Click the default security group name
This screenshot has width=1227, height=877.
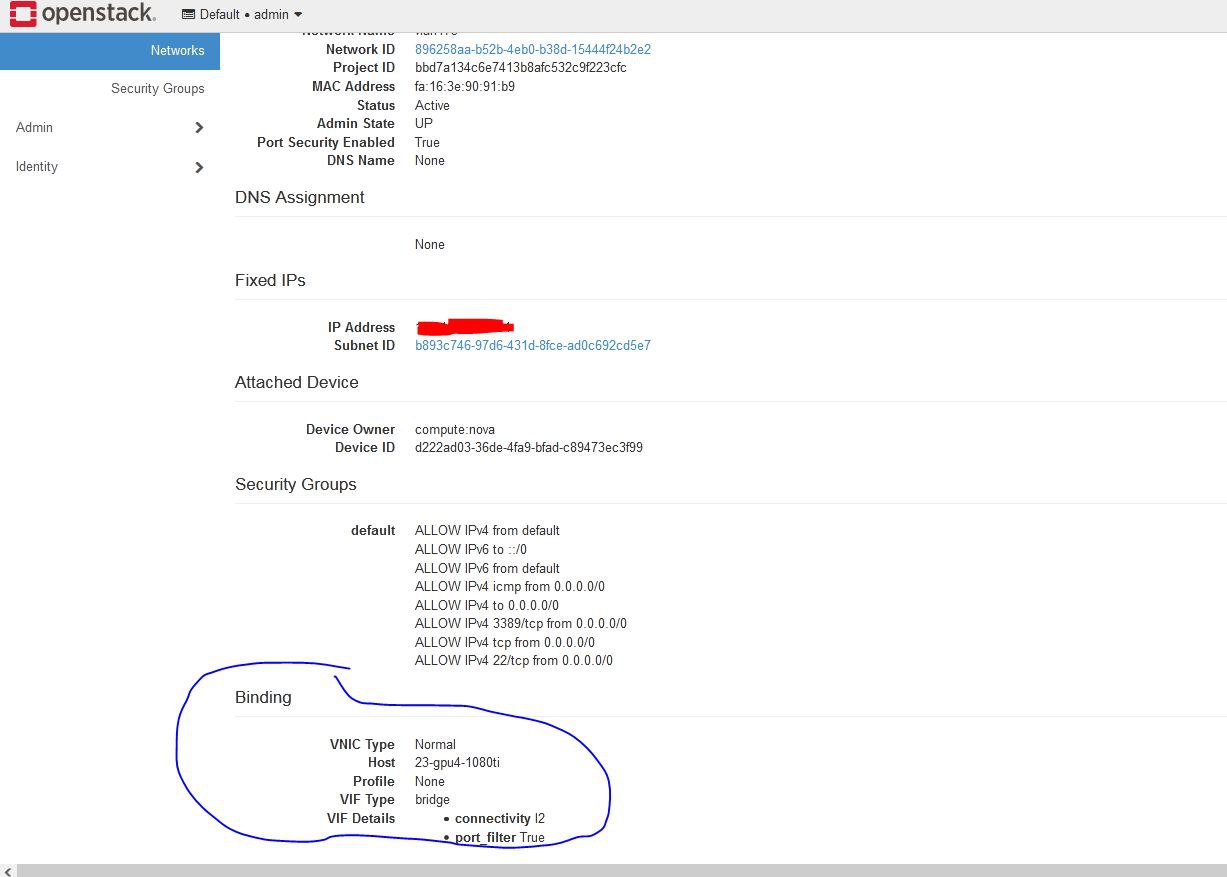(373, 530)
